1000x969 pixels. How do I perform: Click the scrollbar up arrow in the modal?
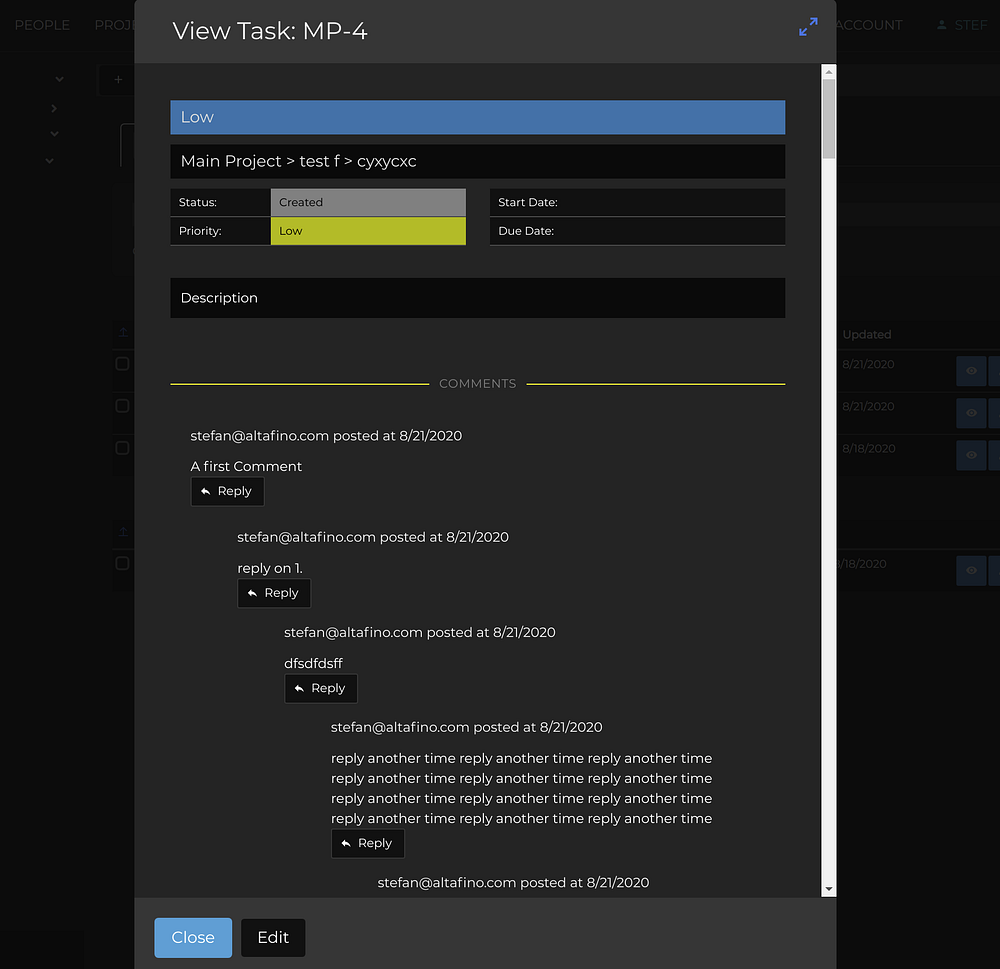tap(828, 72)
